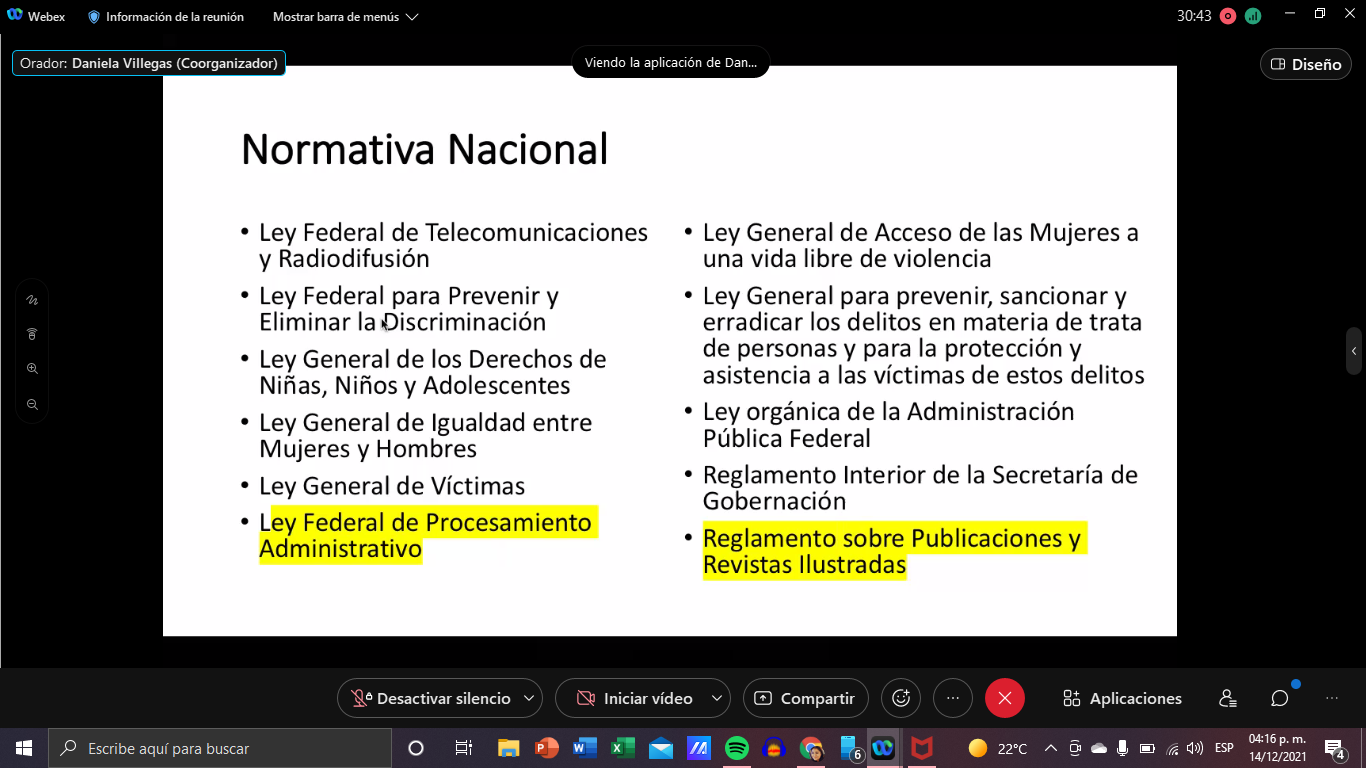The height and width of the screenshot is (768, 1366).
Task: Open the Windows Start menu
Action: pos(24,748)
